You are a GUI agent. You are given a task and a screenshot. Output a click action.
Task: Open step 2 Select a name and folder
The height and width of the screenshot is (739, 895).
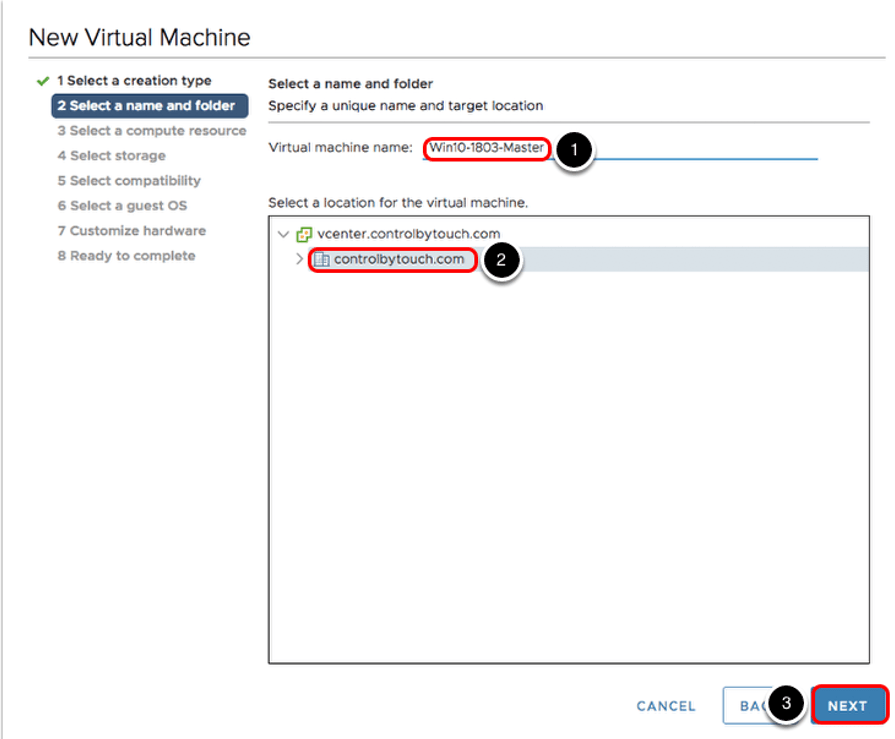(150, 106)
